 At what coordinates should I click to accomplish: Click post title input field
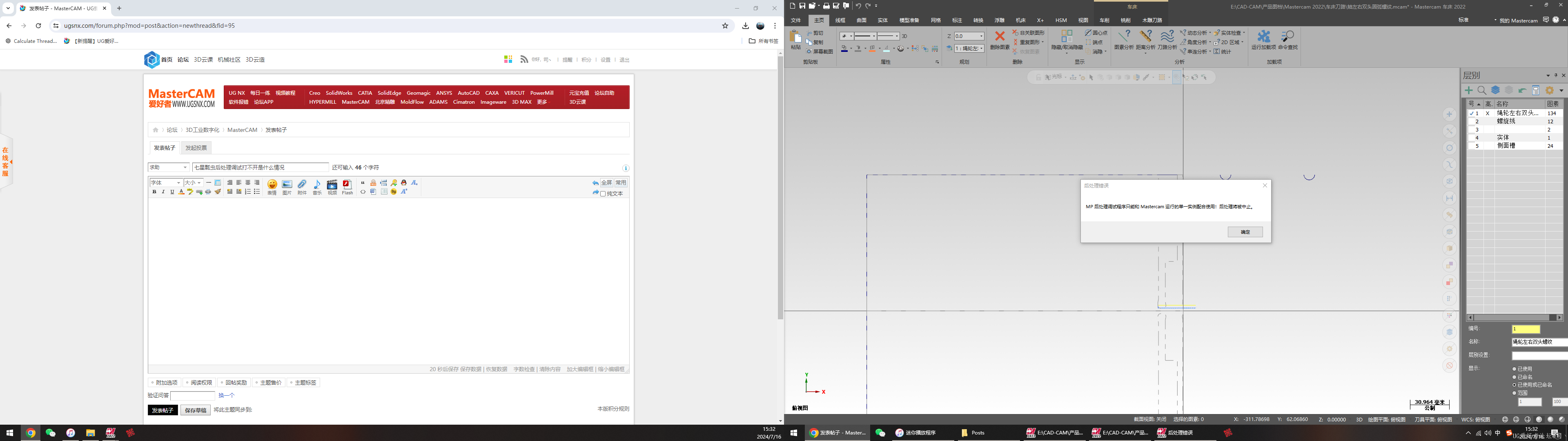(x=261, y=167)
